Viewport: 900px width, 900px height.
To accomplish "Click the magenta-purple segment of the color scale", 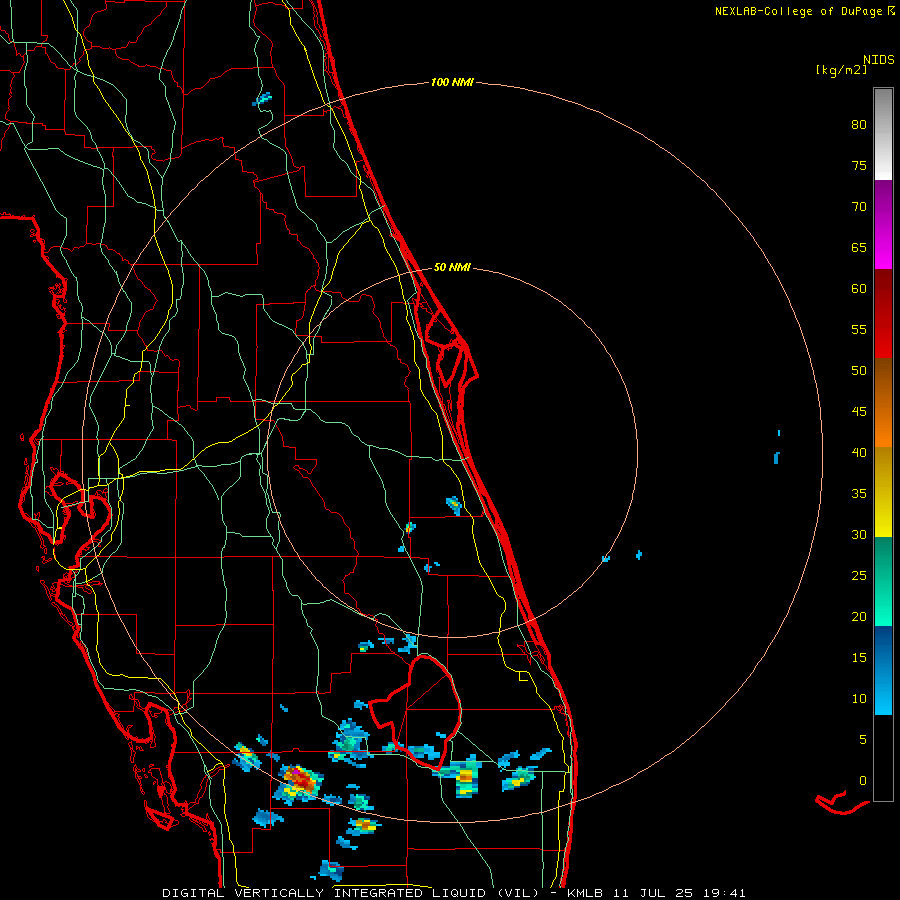I will point(883,224).
